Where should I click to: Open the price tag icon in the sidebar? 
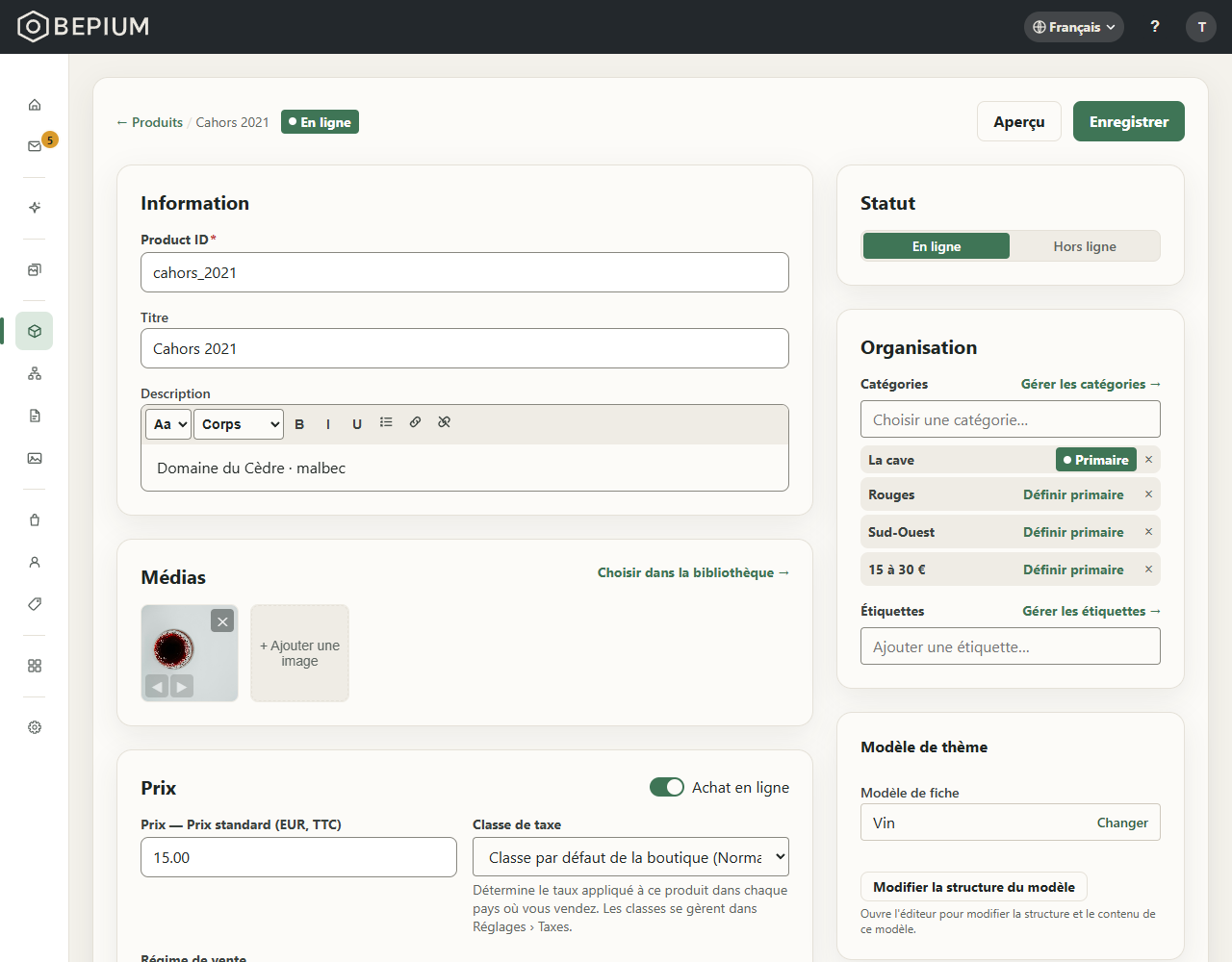click(x=35, y=604)
